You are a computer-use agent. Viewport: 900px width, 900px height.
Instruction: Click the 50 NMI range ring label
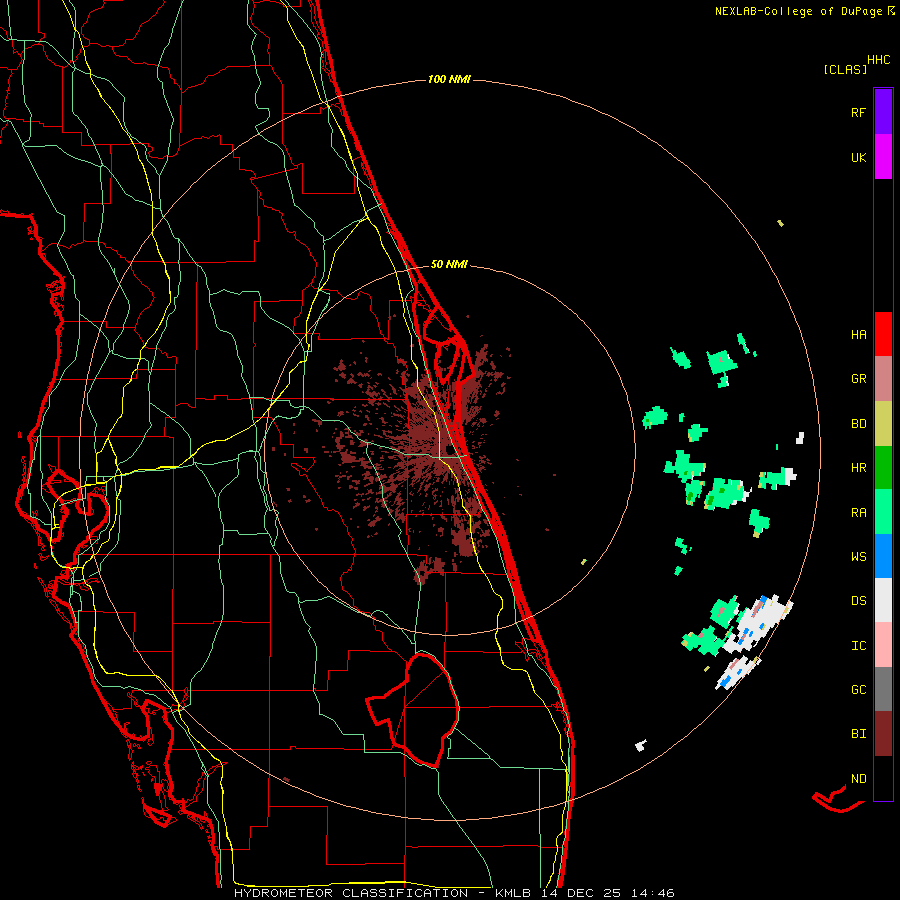coord(449,264)
